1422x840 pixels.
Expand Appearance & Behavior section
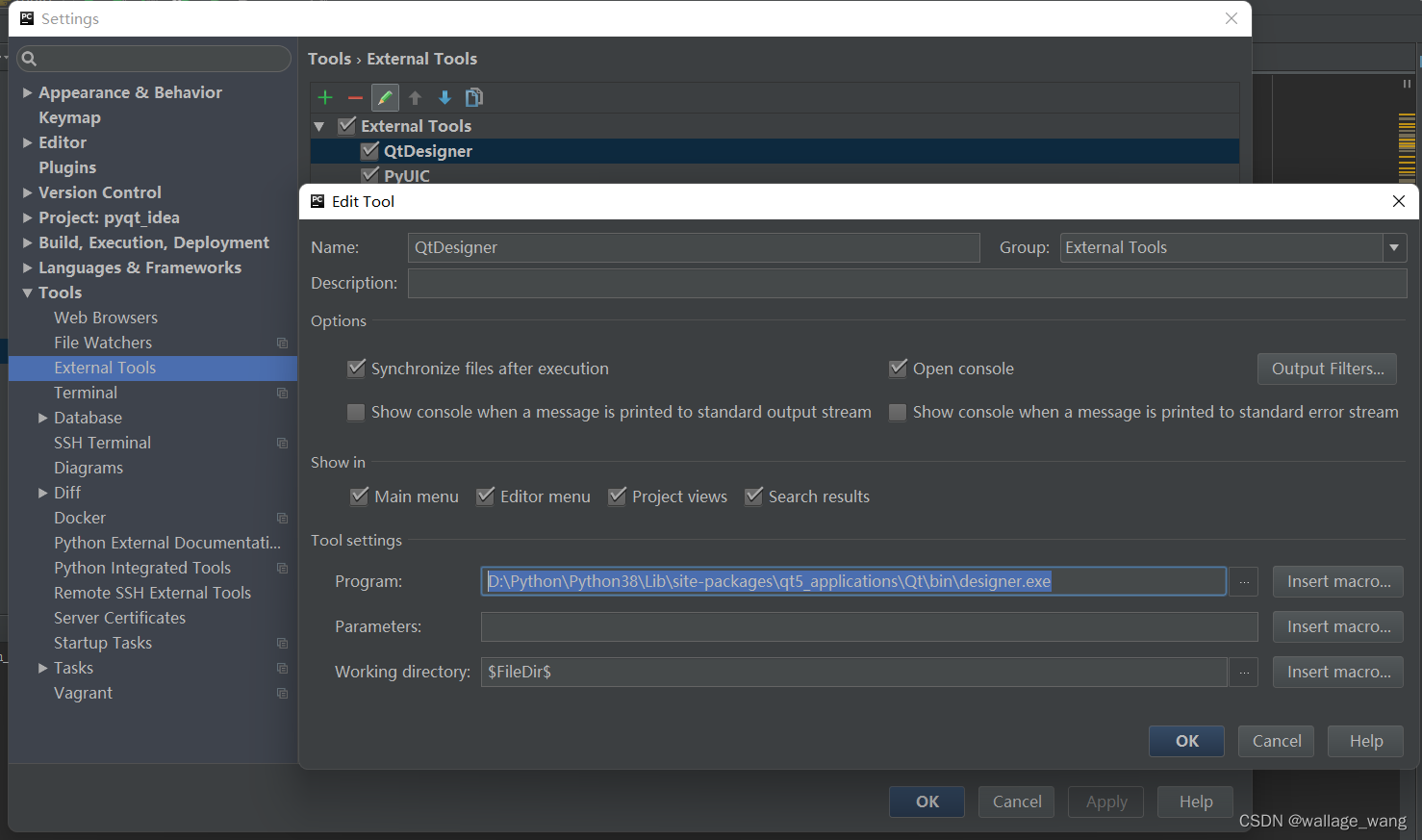28,92
